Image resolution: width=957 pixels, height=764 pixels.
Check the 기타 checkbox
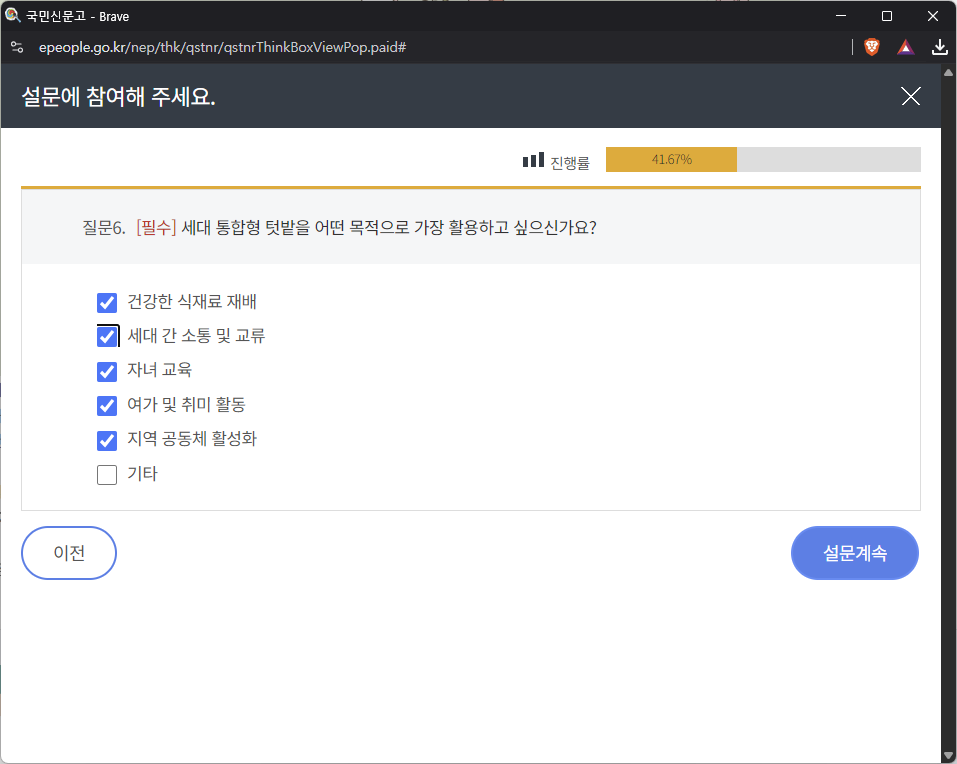click(x=107, y=475)
